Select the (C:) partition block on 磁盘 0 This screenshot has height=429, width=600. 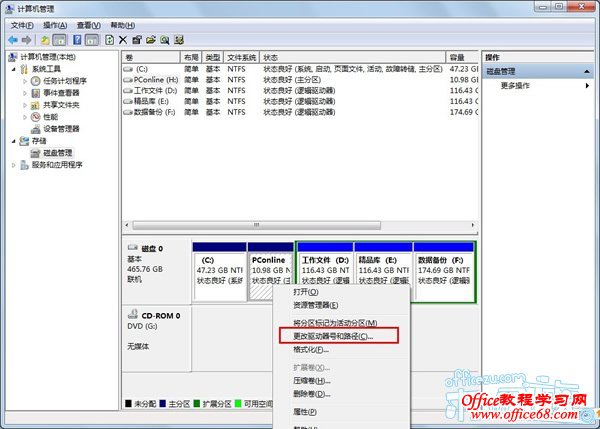pos(219,272)
